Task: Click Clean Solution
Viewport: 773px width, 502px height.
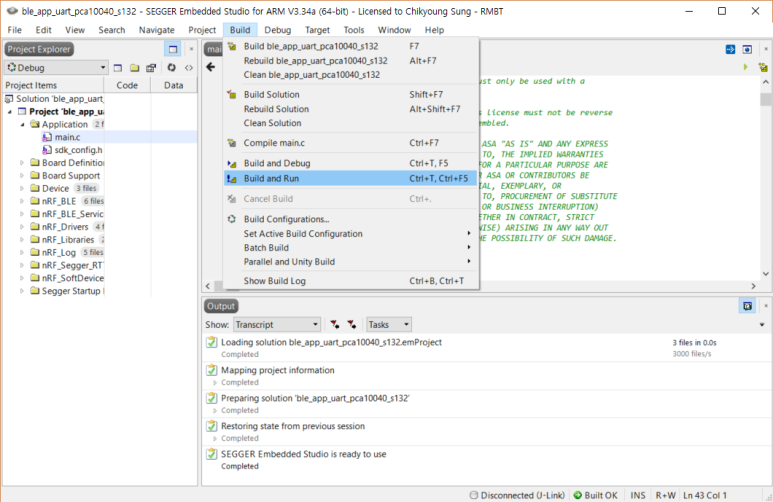Action: pyautogui.click(x=351, y=123)
